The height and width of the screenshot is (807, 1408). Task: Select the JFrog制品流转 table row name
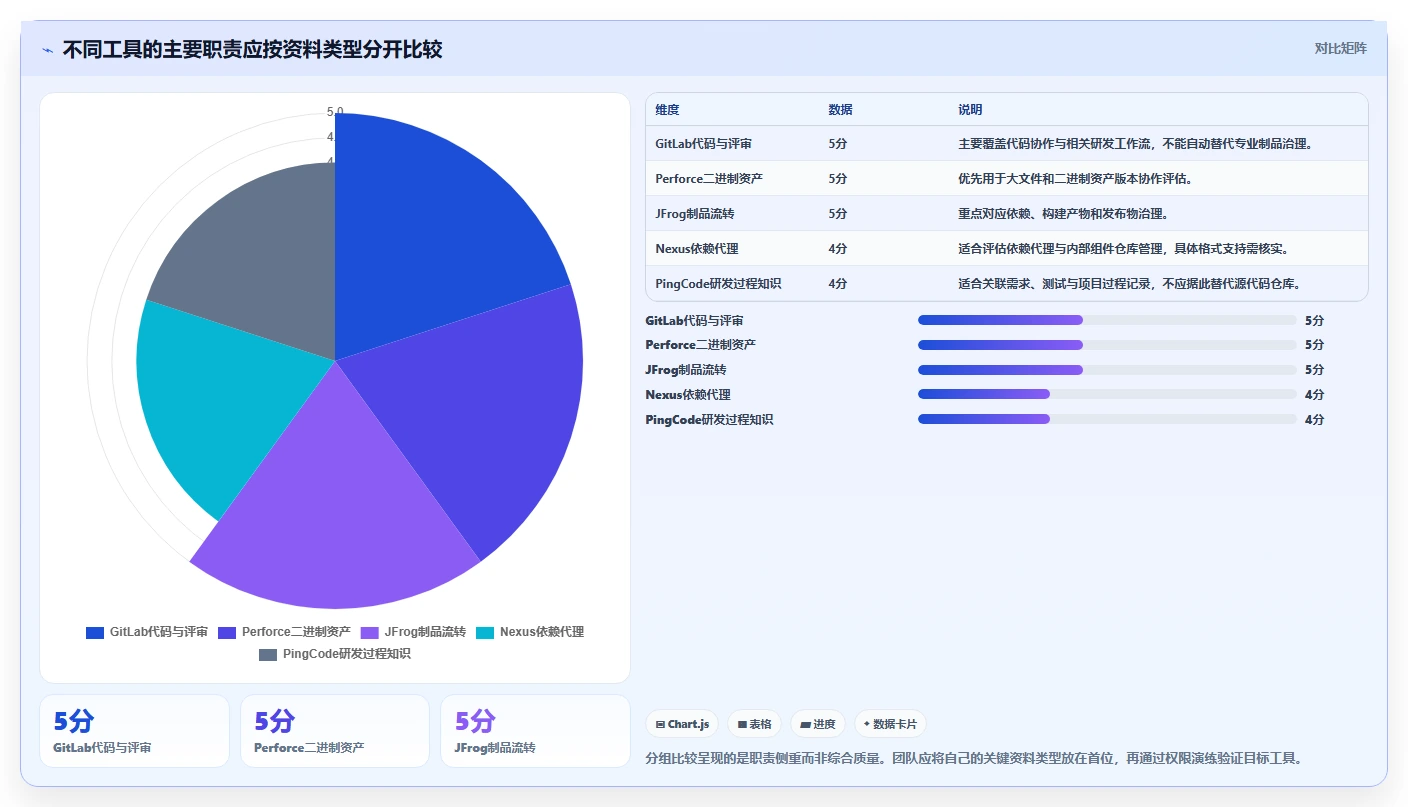pos(695,214)
